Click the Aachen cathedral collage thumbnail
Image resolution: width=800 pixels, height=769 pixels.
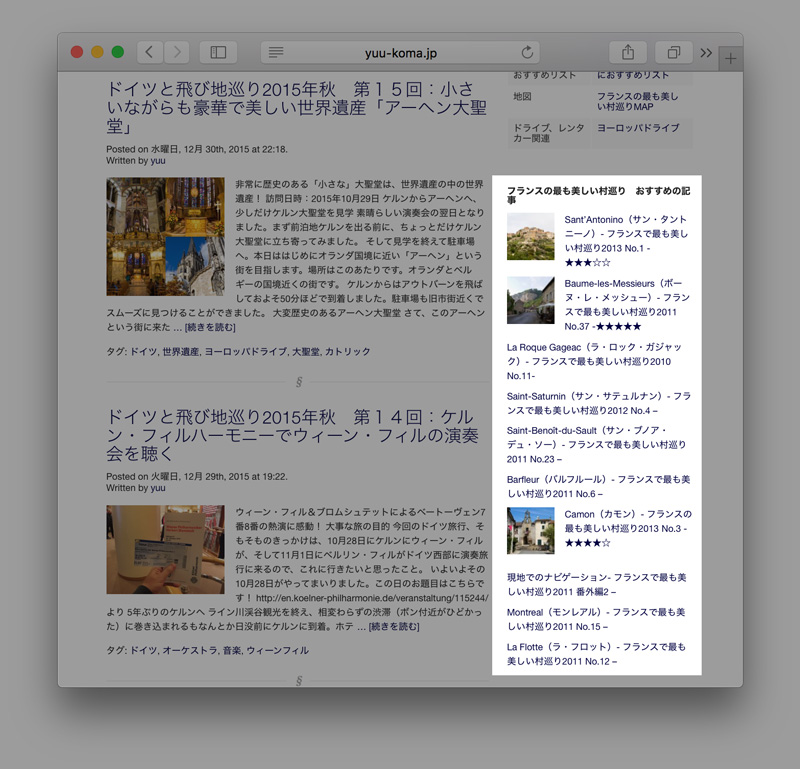tap(165, 236)
